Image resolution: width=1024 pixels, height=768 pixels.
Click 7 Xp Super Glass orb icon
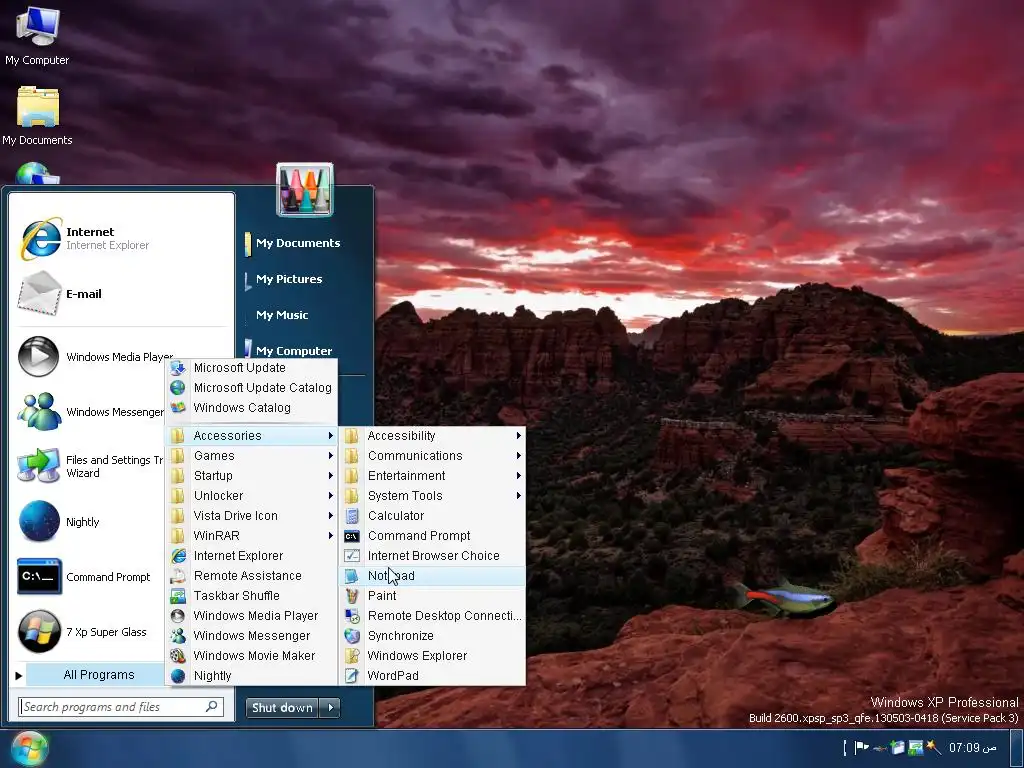(x=39, y=632)
